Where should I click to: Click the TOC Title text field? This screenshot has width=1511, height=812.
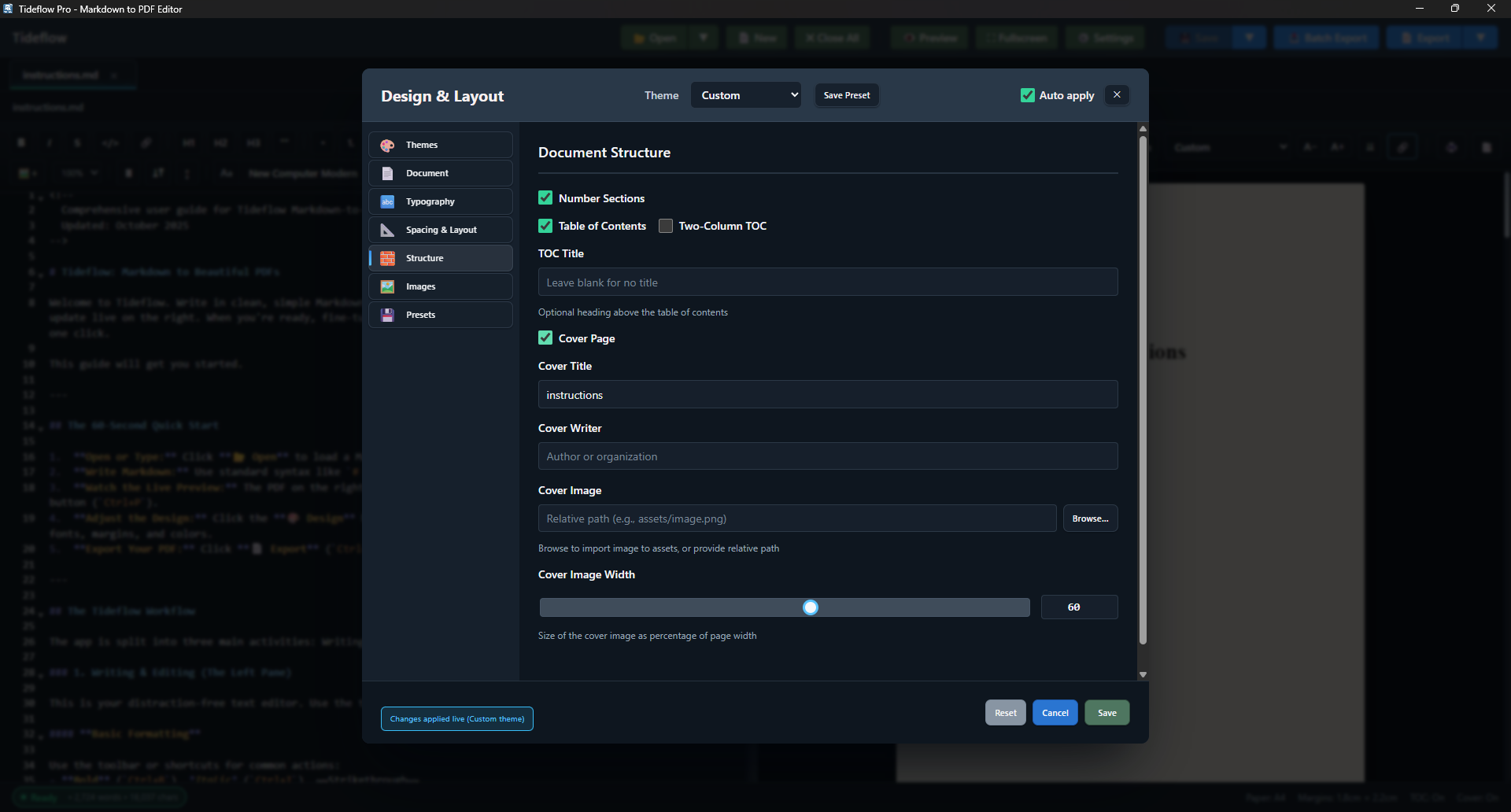827,282
